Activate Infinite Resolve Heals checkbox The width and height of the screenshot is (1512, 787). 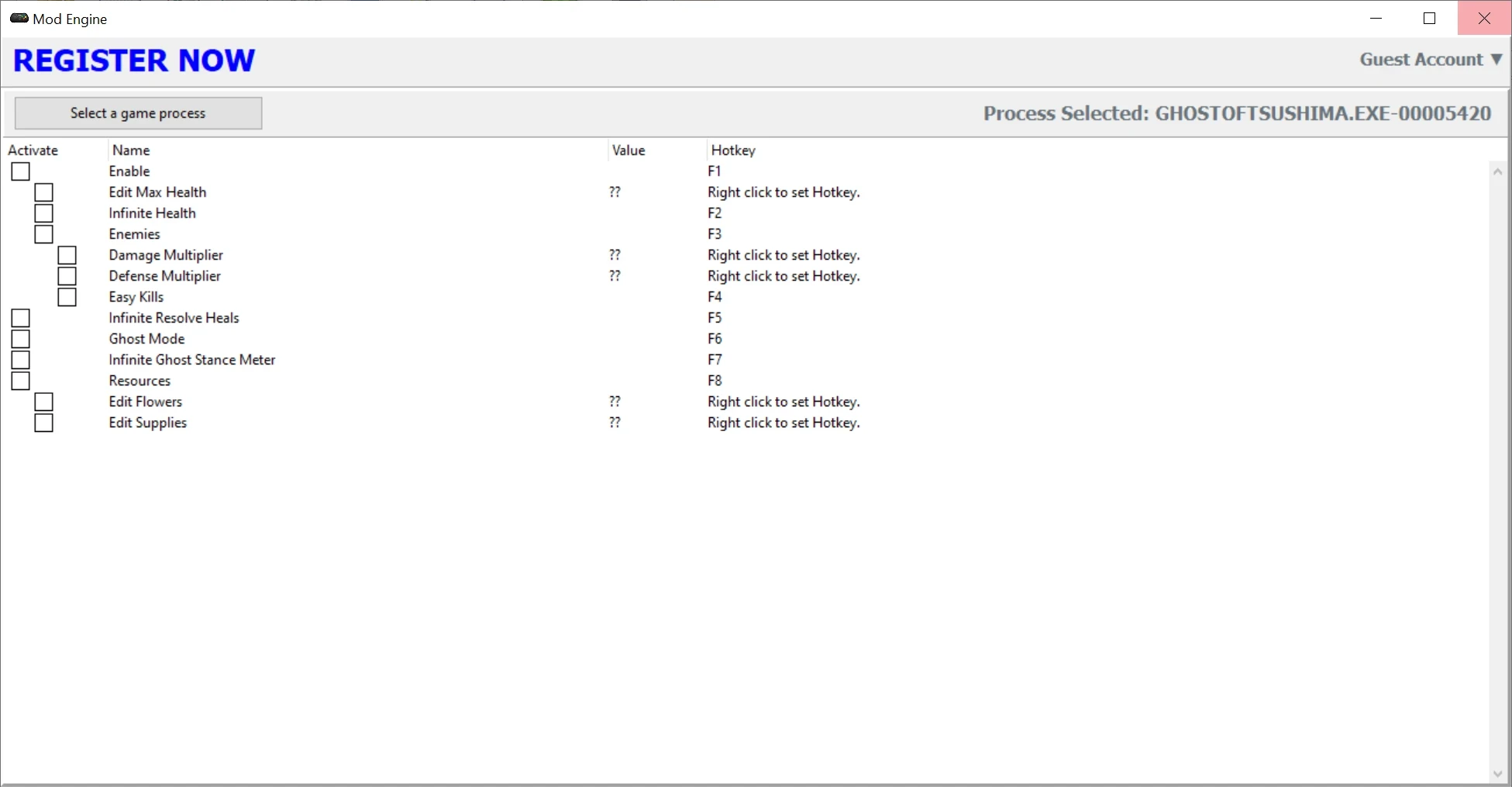(21, 318)
